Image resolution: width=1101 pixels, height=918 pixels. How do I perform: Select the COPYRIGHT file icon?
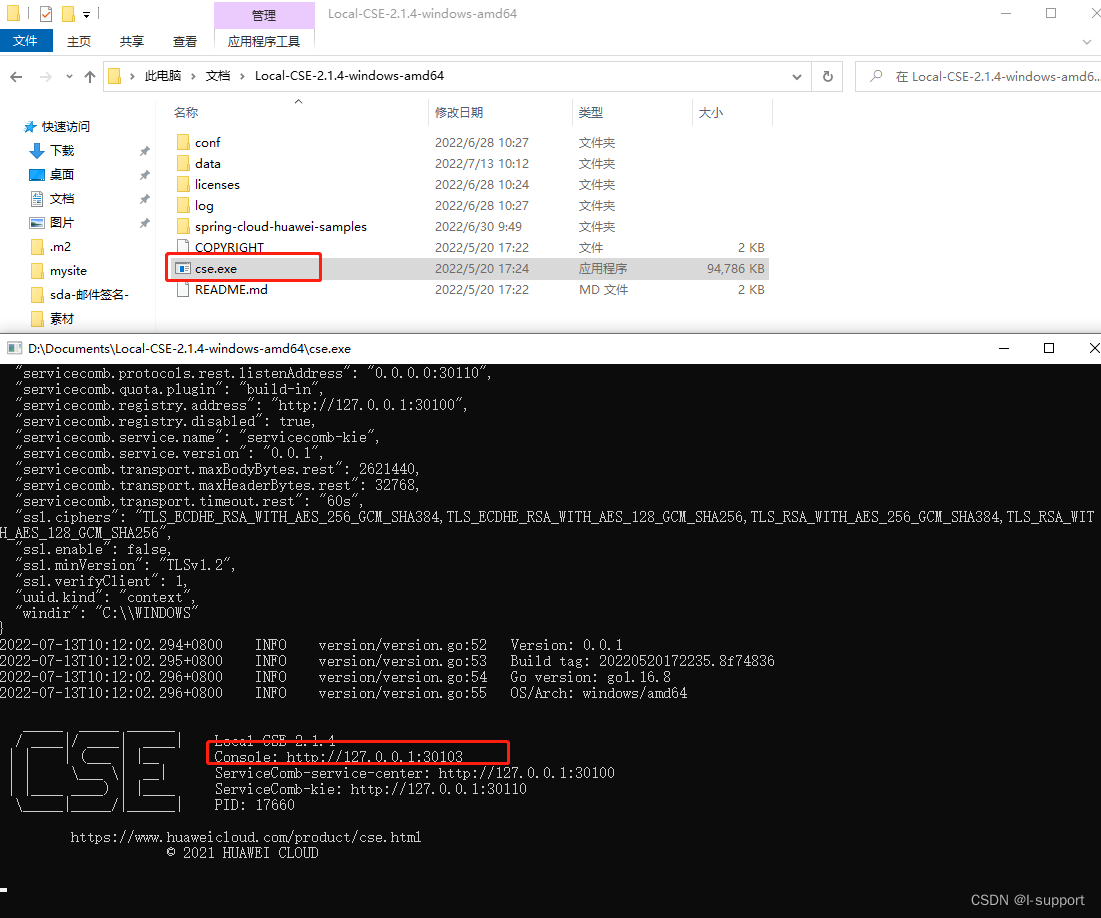coord(183,247)
